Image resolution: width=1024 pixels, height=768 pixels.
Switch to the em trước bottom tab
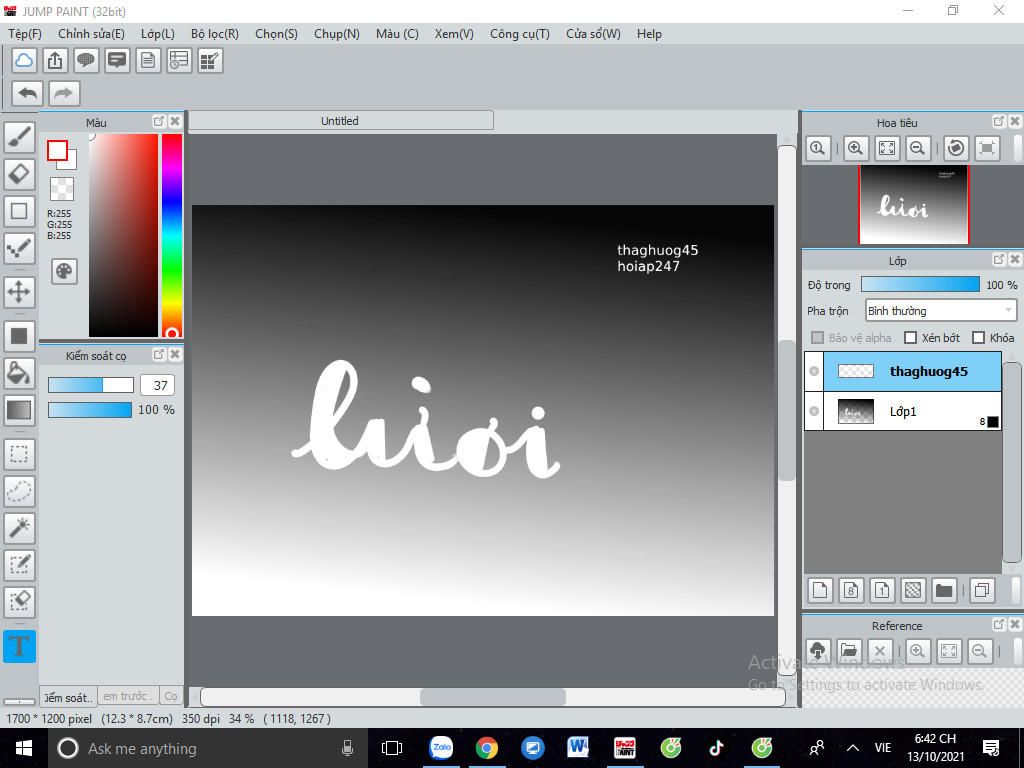(x=128, y=696)
